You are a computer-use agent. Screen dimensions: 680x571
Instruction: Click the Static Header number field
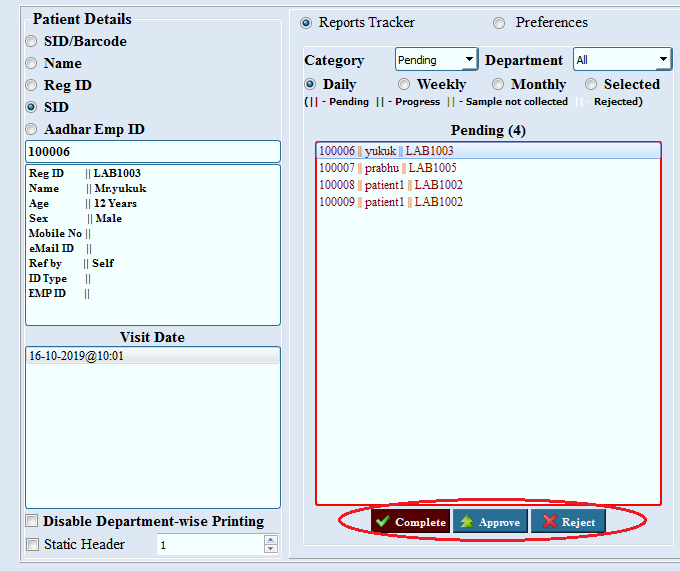[210, 545]
